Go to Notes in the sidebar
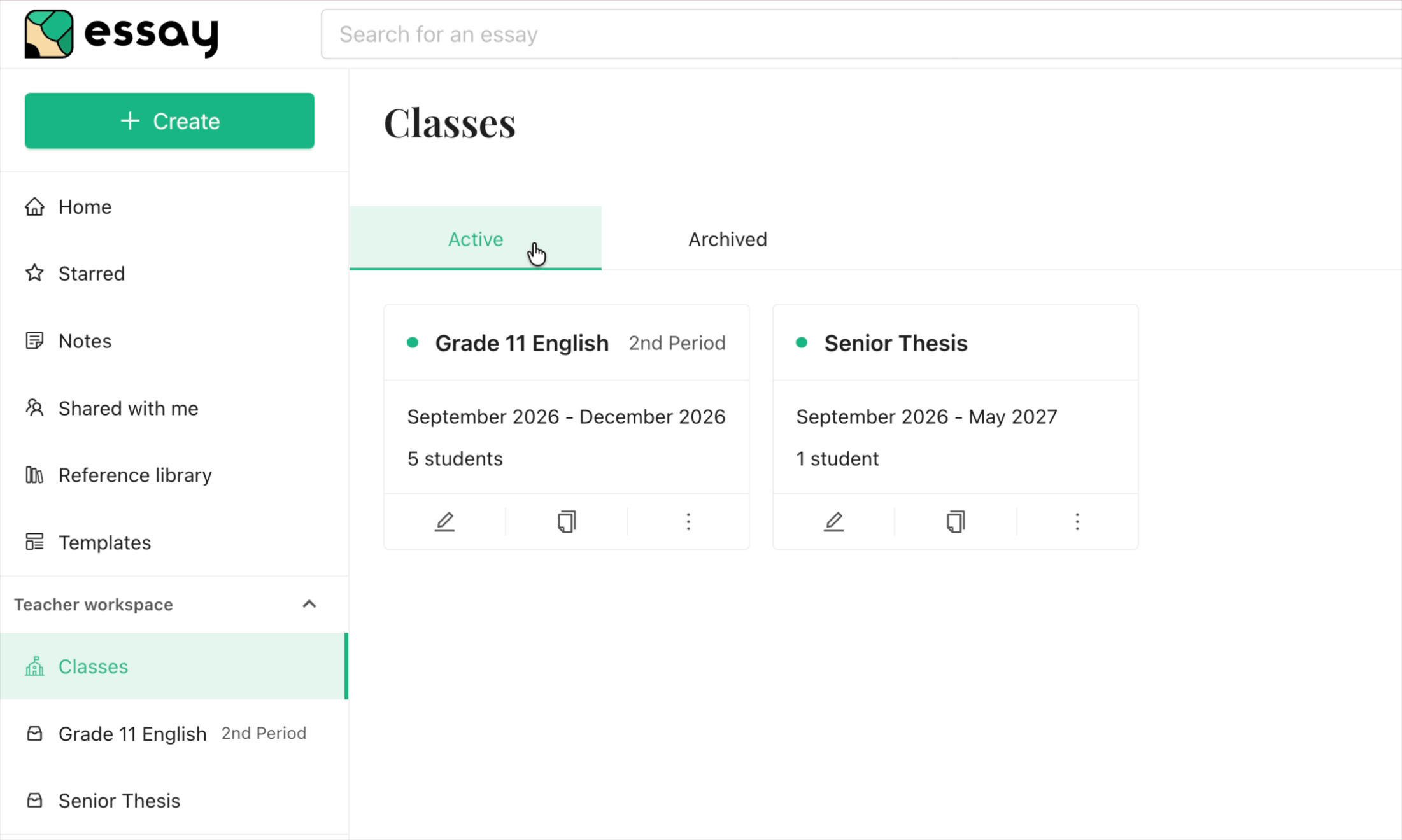The image size is (1402, 840). [174, 341]
